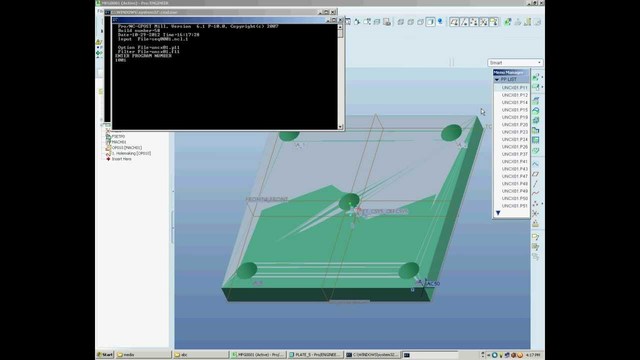640x360 pixels.
Task: Switch to the abc taskbar folder
Action: (x=200, y=355)
